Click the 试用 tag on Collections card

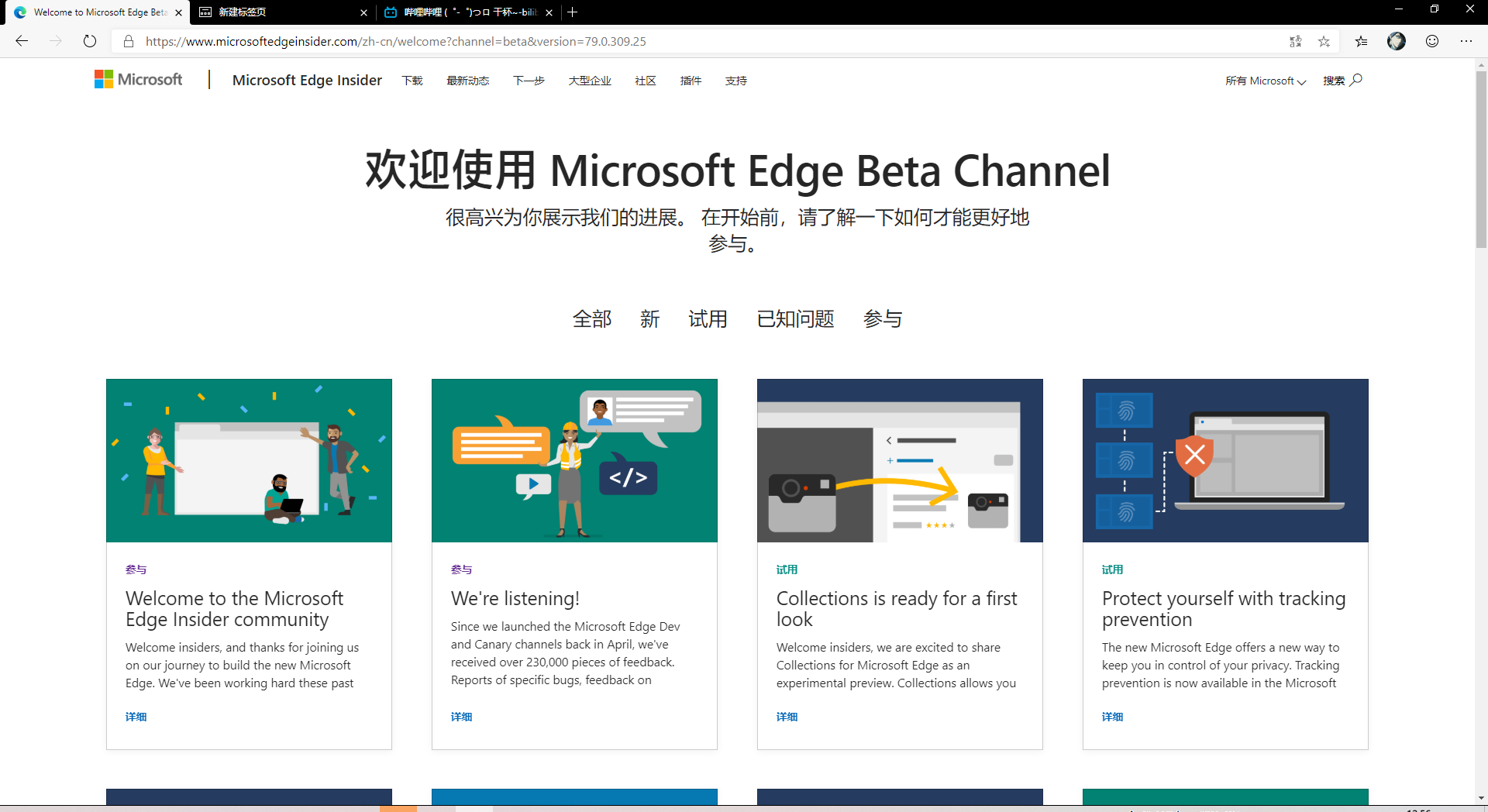pos(787,569)
